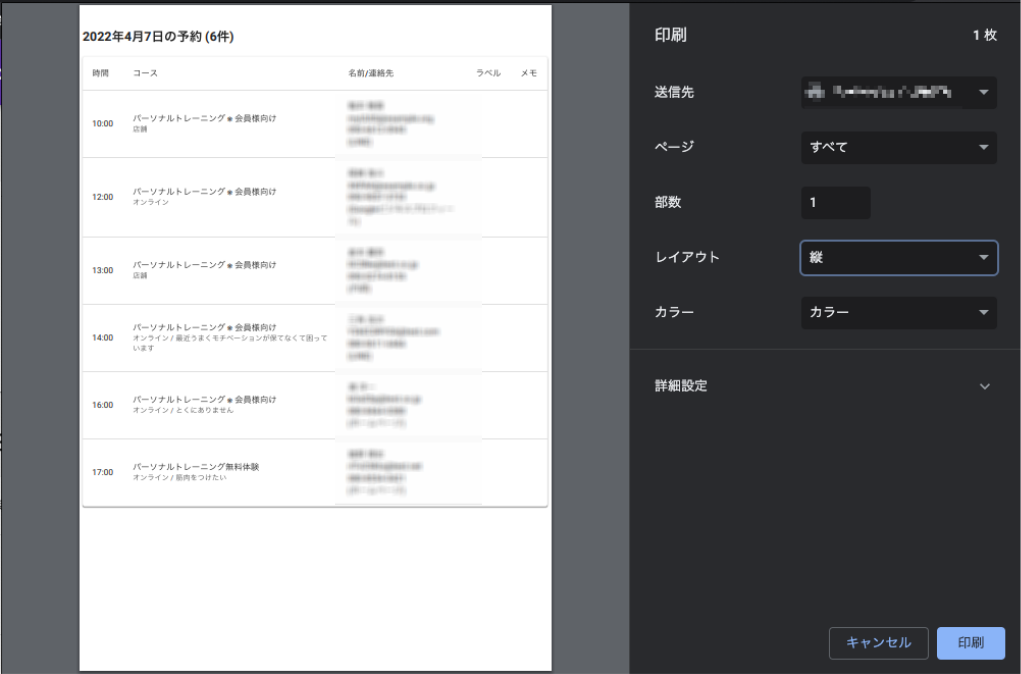Open the カラー color mode dropdown
This screenshot has height=674, width=1021.
(x=898, y=313)
